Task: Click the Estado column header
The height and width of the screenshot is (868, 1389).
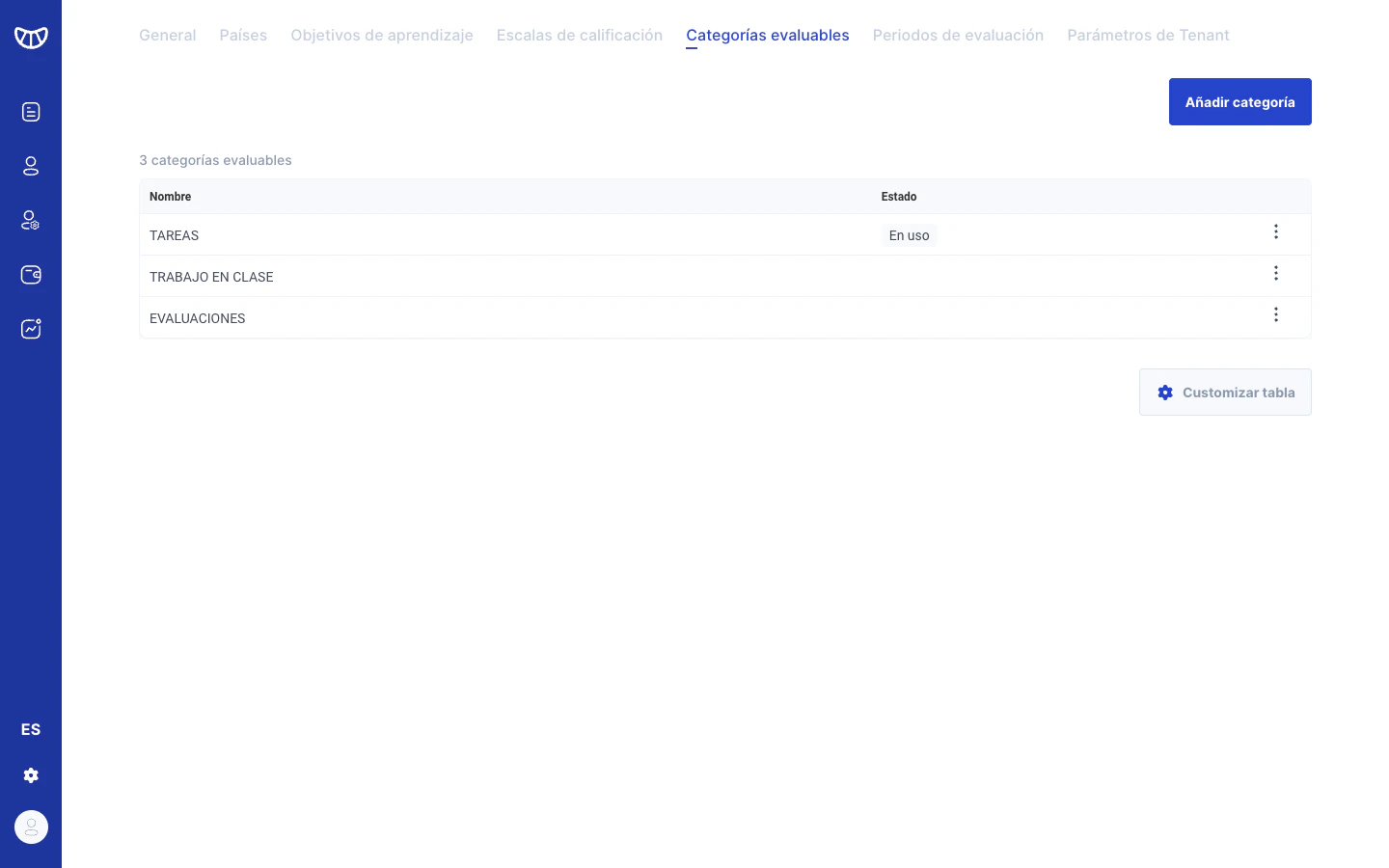Action: pyautogui.click(x=898, y=197)
